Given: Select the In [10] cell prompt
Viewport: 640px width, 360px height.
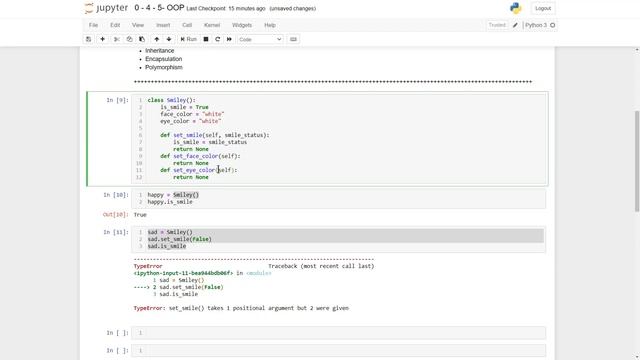Looking at the screenshot, I should coord(116,195).
